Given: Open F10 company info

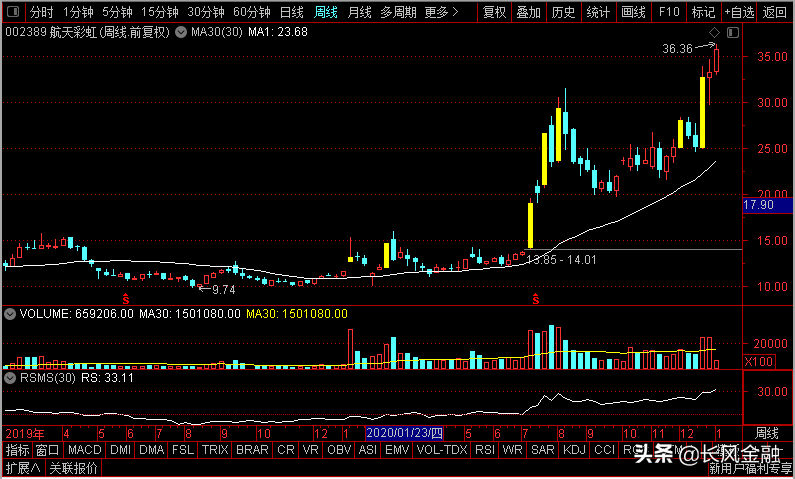Looking at the screenshot, I should 668,12.
